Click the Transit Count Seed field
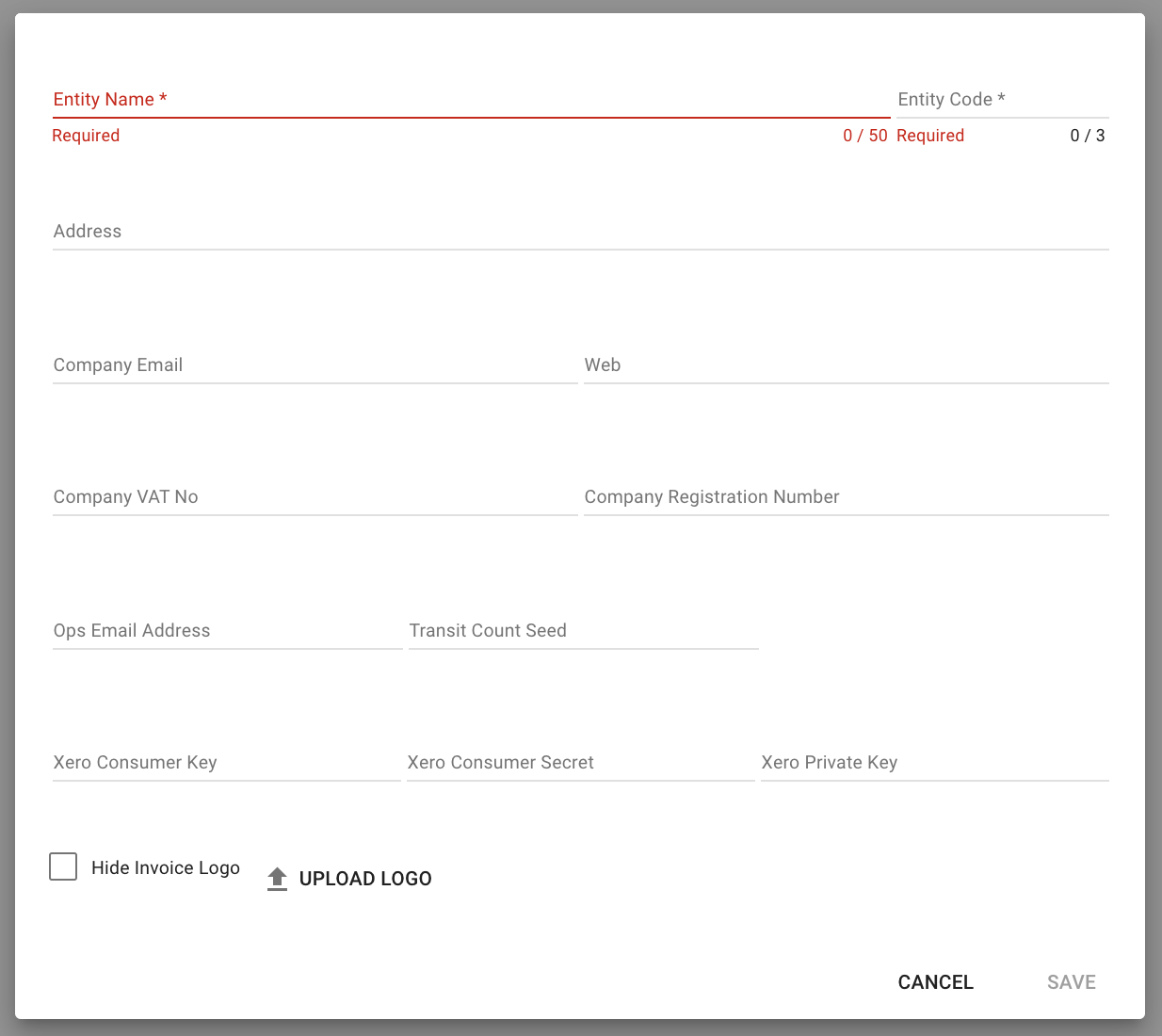1162x1036 pixels. [584, 631]
